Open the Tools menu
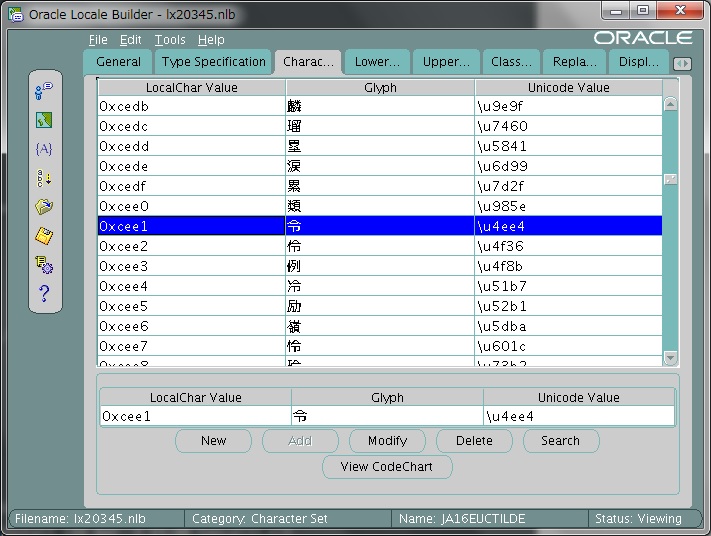The width and height of the screenshot is (711, 536). tap(170, 40)
